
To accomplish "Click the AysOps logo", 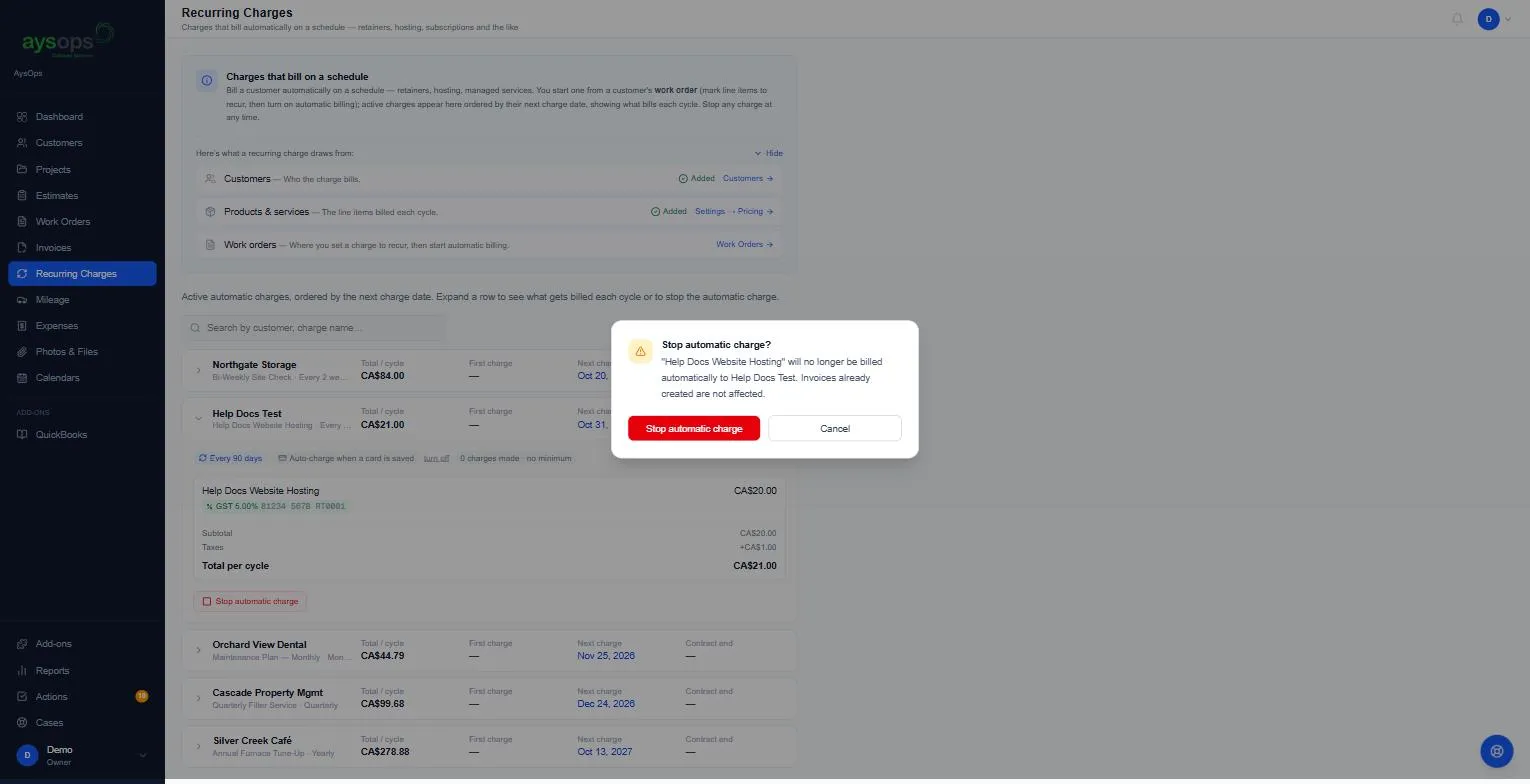I will point(68,40).
